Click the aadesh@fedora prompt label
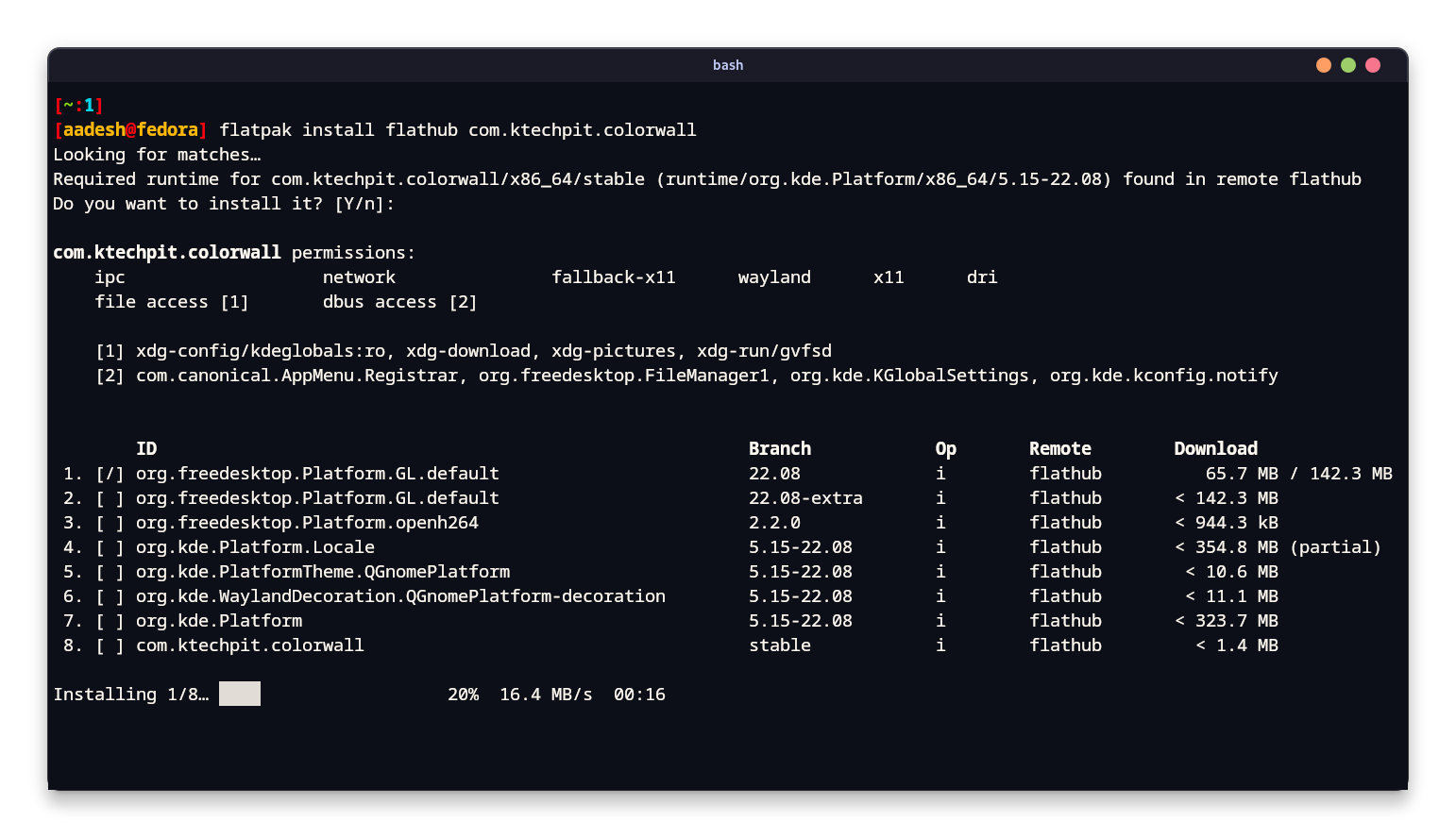 pyautogui.click(x=131, y=129)
